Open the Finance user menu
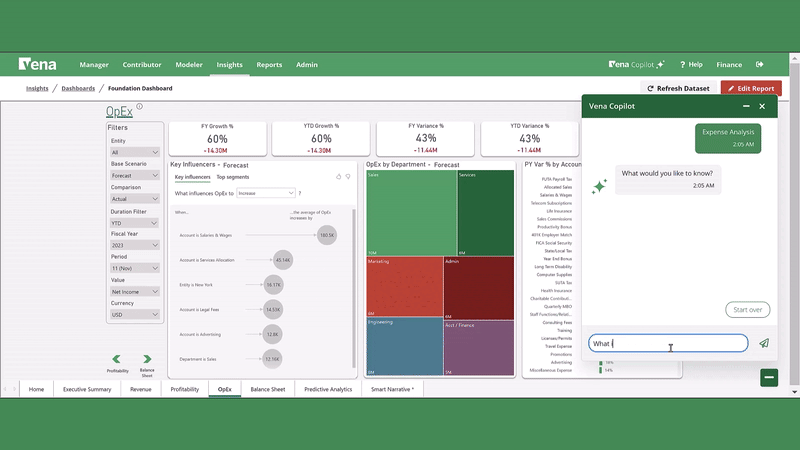Screen dimensions: 800x450 coord(729,65)
